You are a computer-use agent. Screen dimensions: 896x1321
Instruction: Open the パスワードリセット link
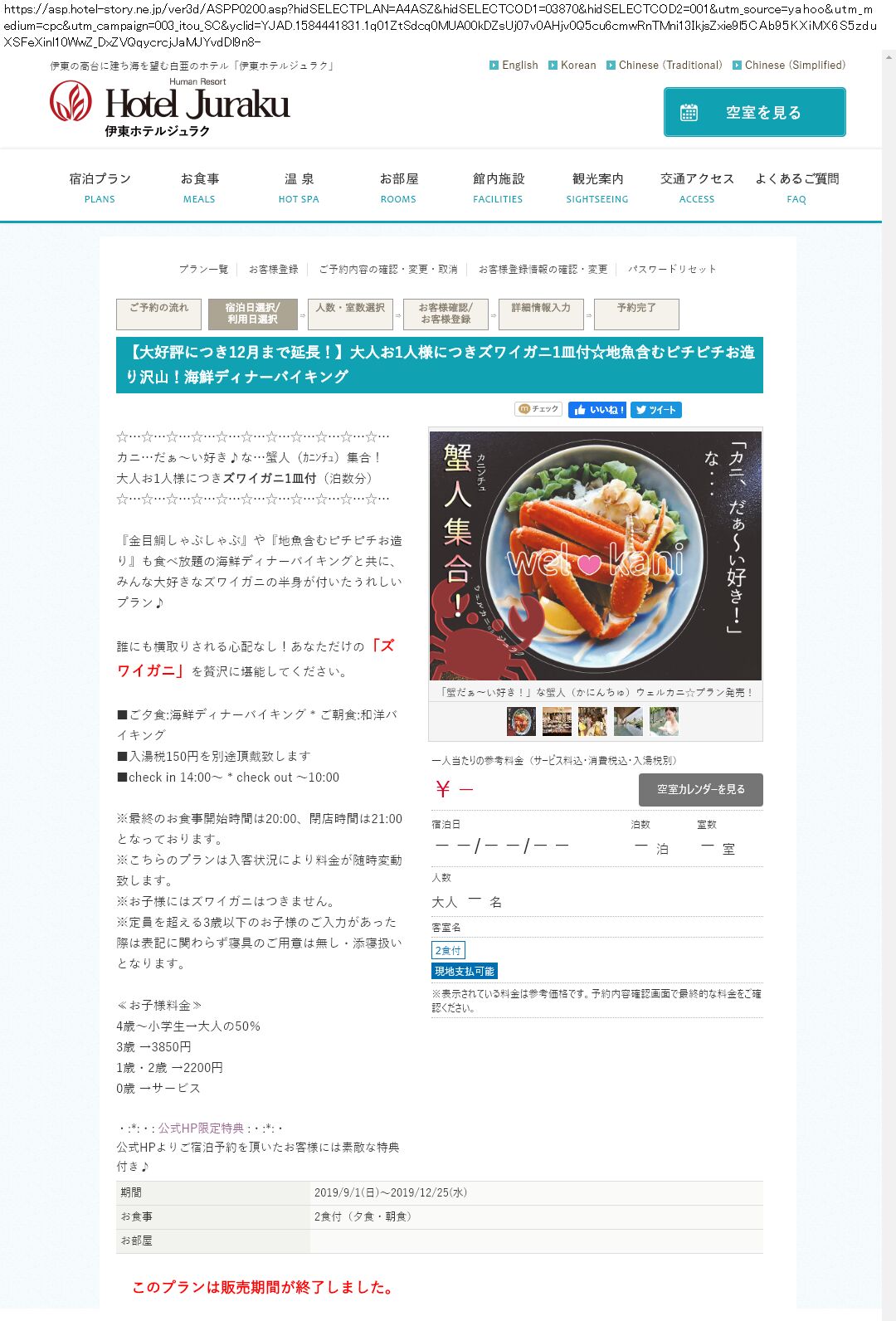(x=672, y=269)
